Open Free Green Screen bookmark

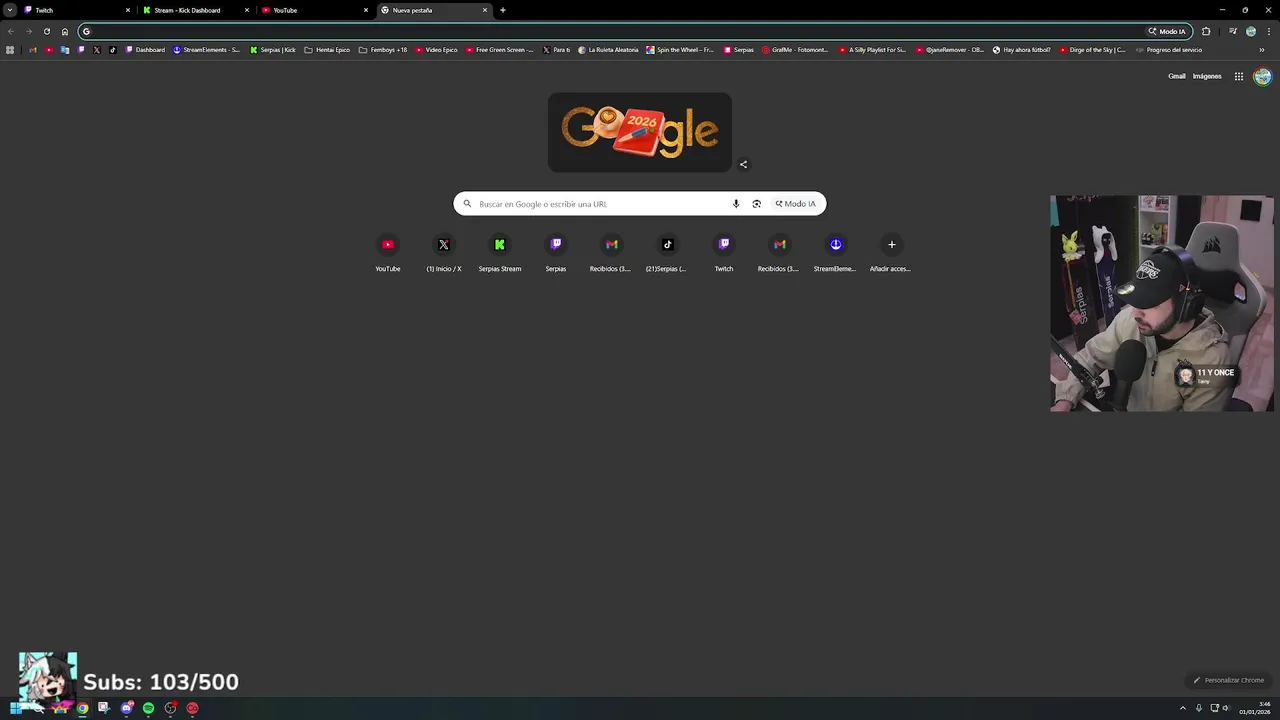pos(500,50)
